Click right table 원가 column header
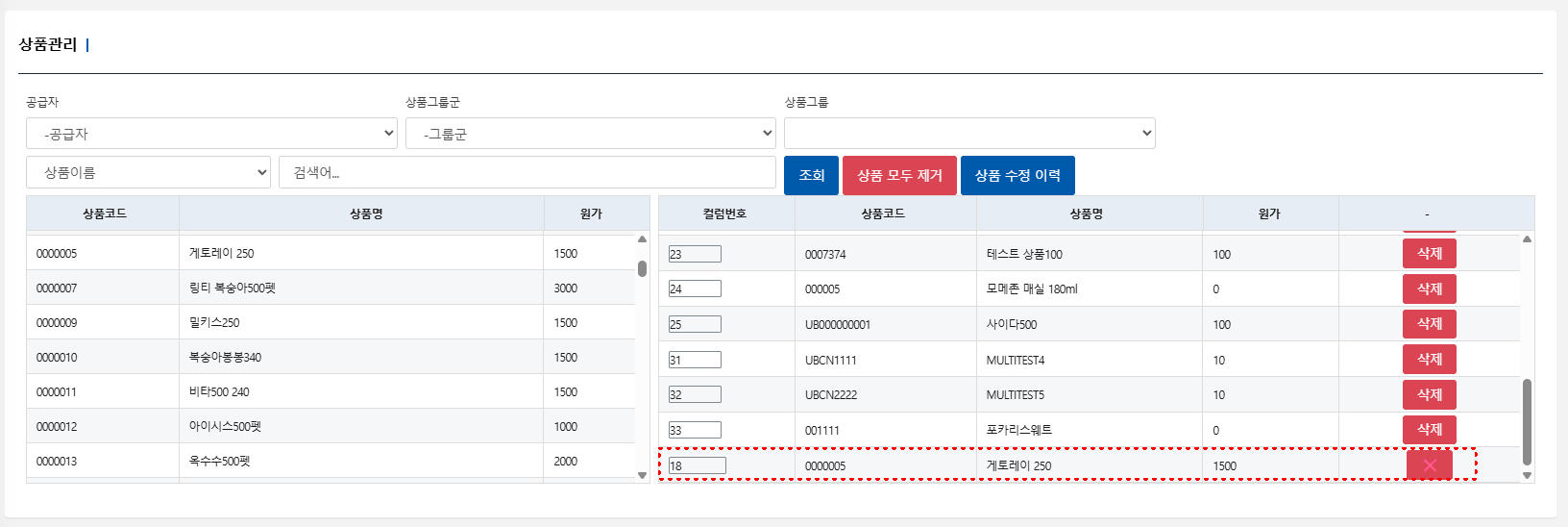 click(x=1269, y=213)
